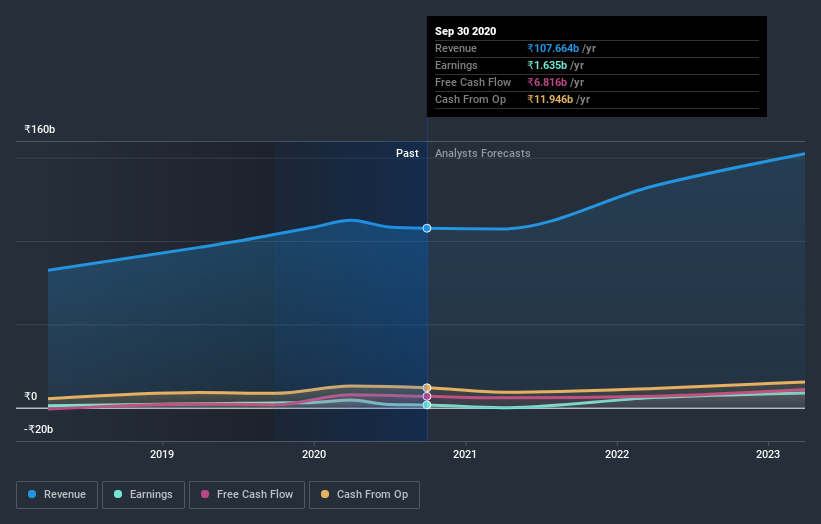The height and width of the screenshot is (524, 821).
Task: Click the 2022 axis label
Action: click(x=617, y=454)
